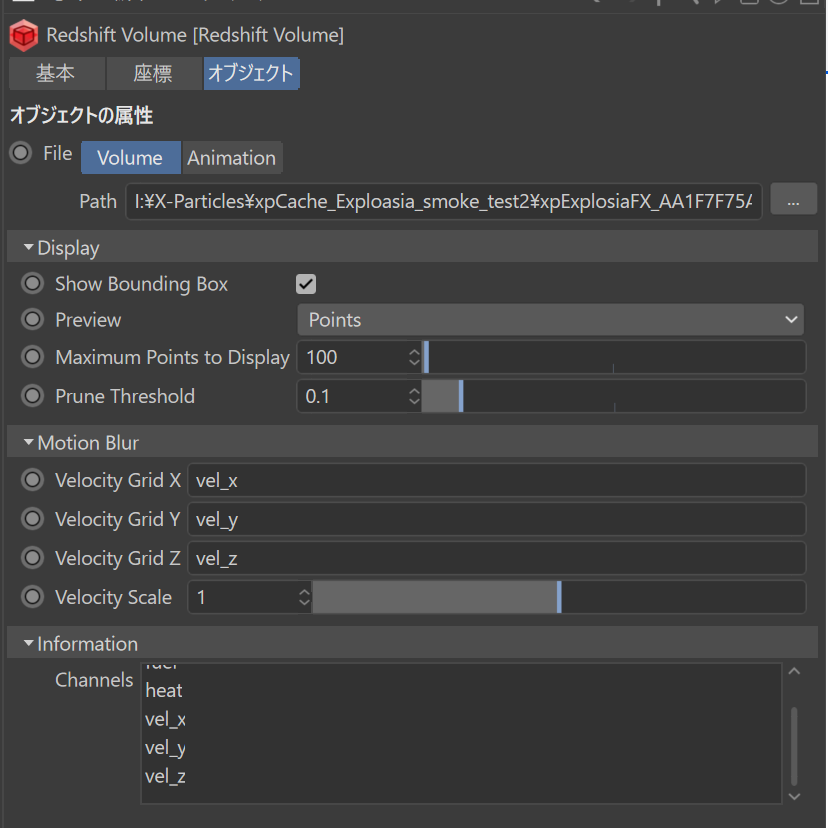Toggle keyframe dot for Velocity Grid X
The width and height of the screenshot is (828, 828).
coord(32,480)
